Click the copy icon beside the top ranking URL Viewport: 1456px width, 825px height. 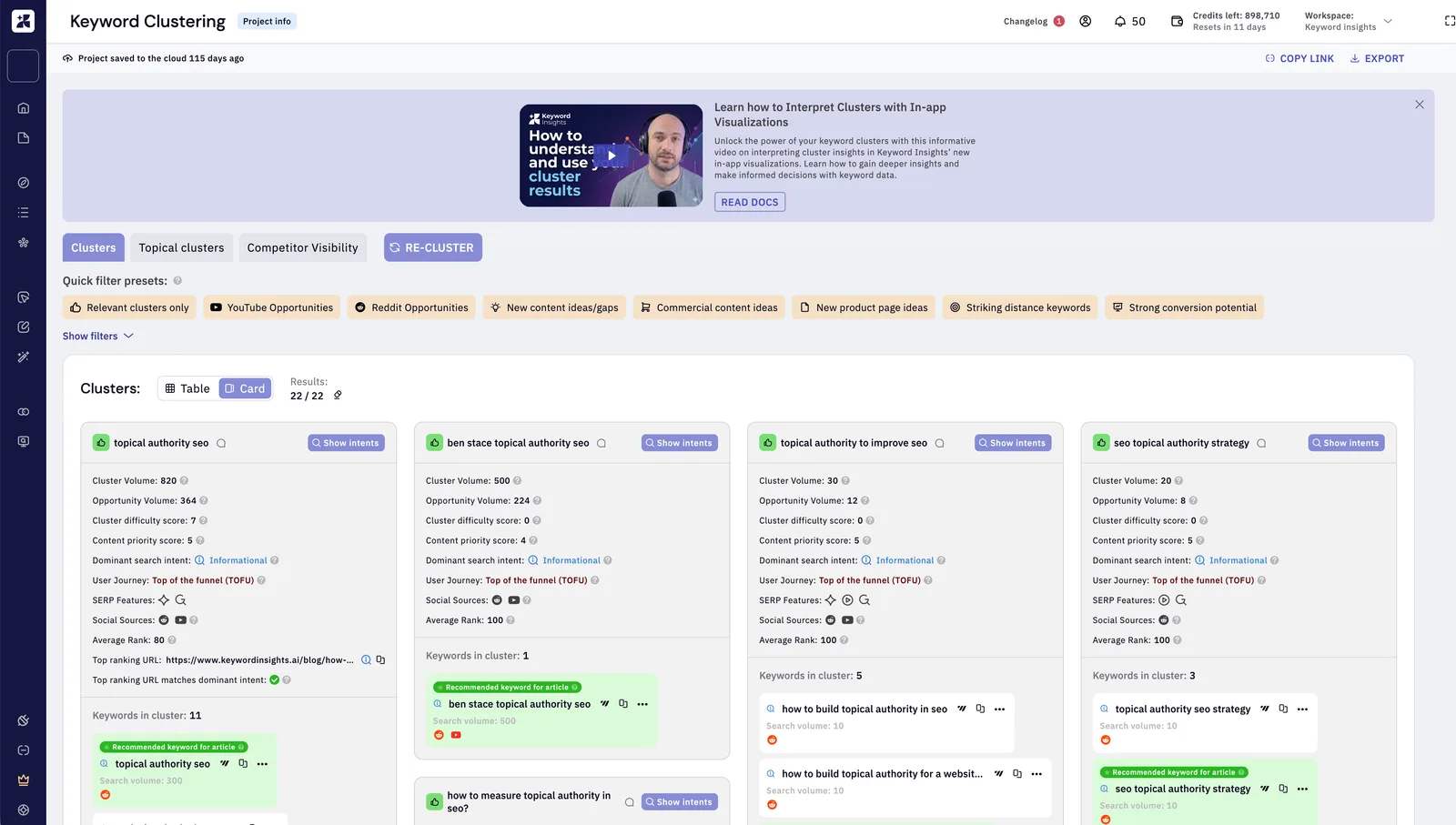point(380,660)
